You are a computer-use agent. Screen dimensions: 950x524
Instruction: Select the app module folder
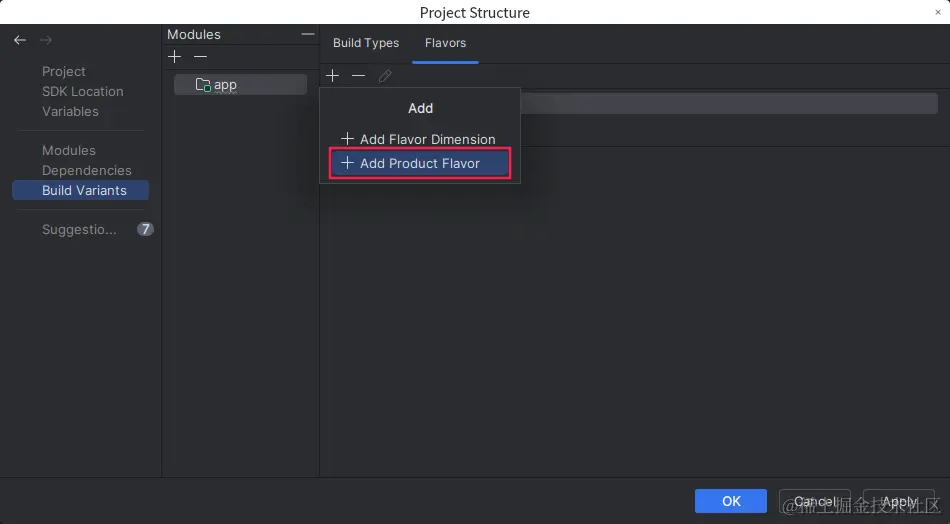click(241, 85)
